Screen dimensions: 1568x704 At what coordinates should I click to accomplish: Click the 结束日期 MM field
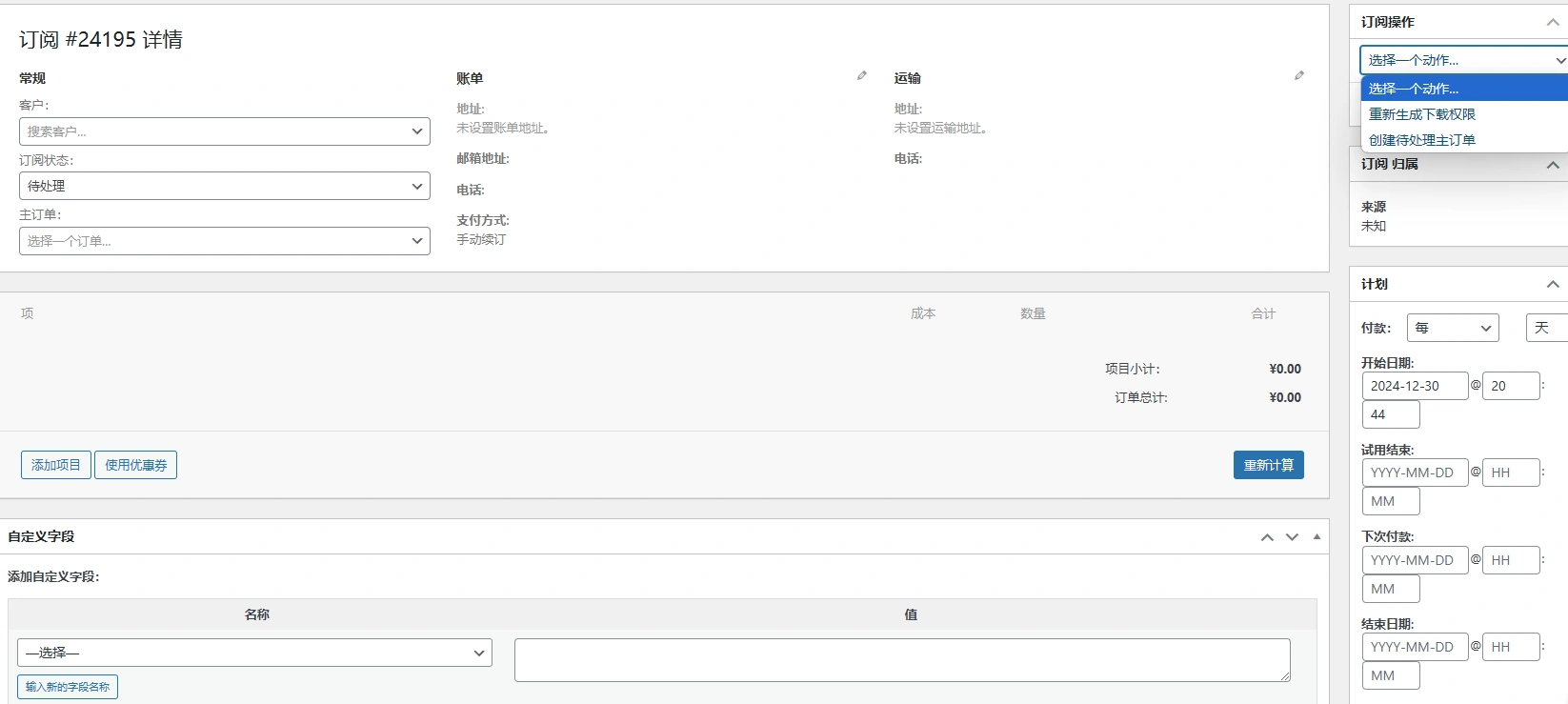point(1391,675)
